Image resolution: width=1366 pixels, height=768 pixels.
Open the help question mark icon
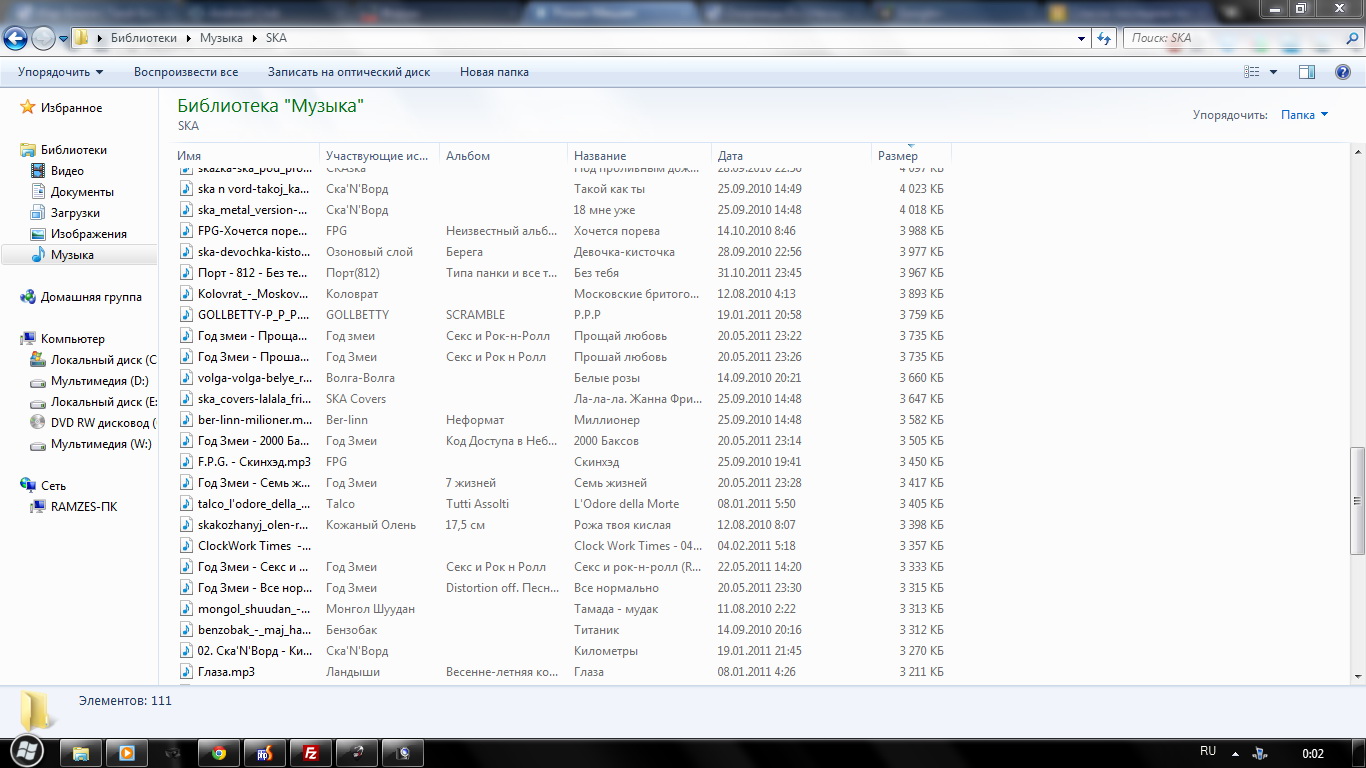(x=1343, y=72)
